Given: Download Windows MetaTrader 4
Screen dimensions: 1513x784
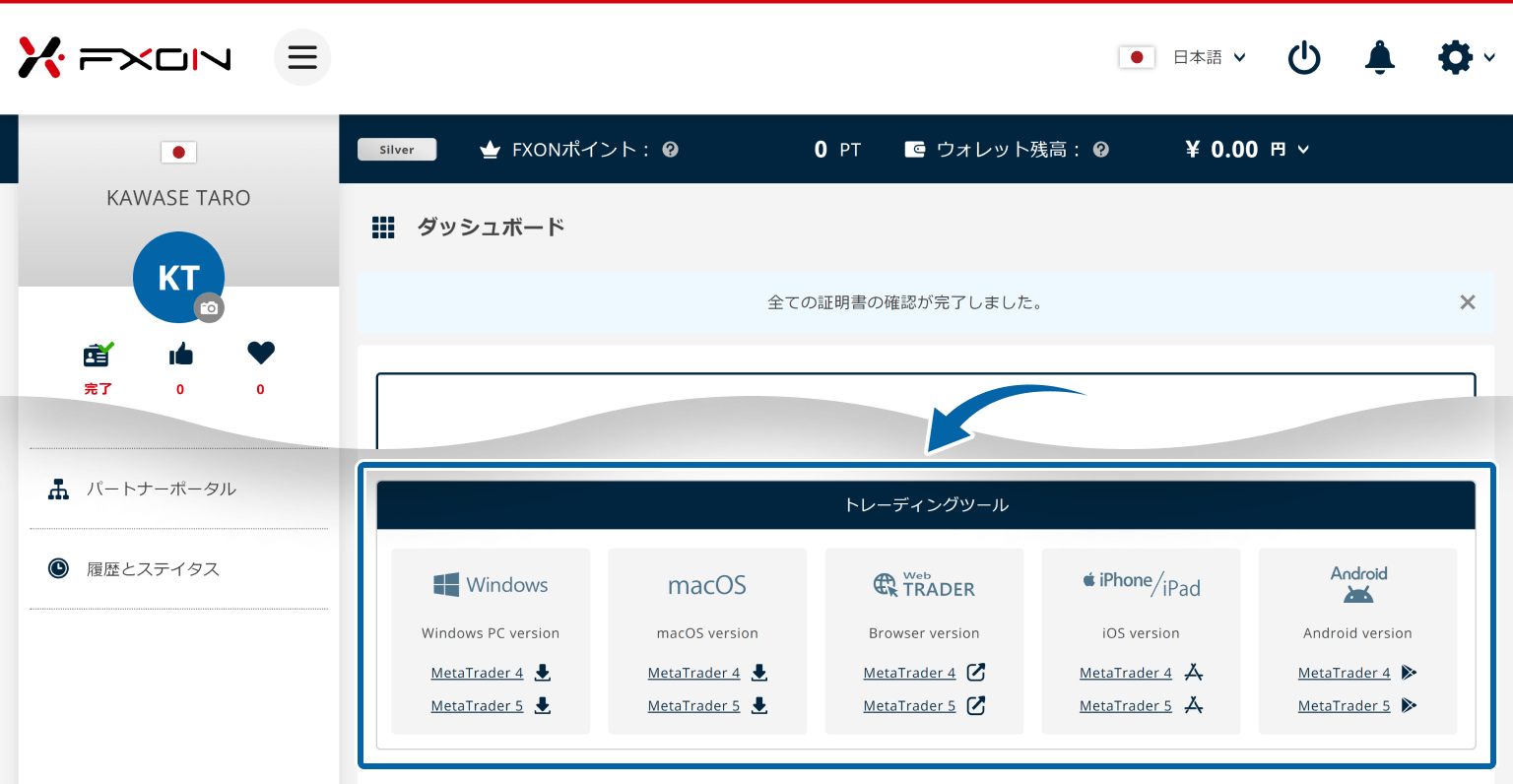Looking at the screenshot, I should pos(477,673).
